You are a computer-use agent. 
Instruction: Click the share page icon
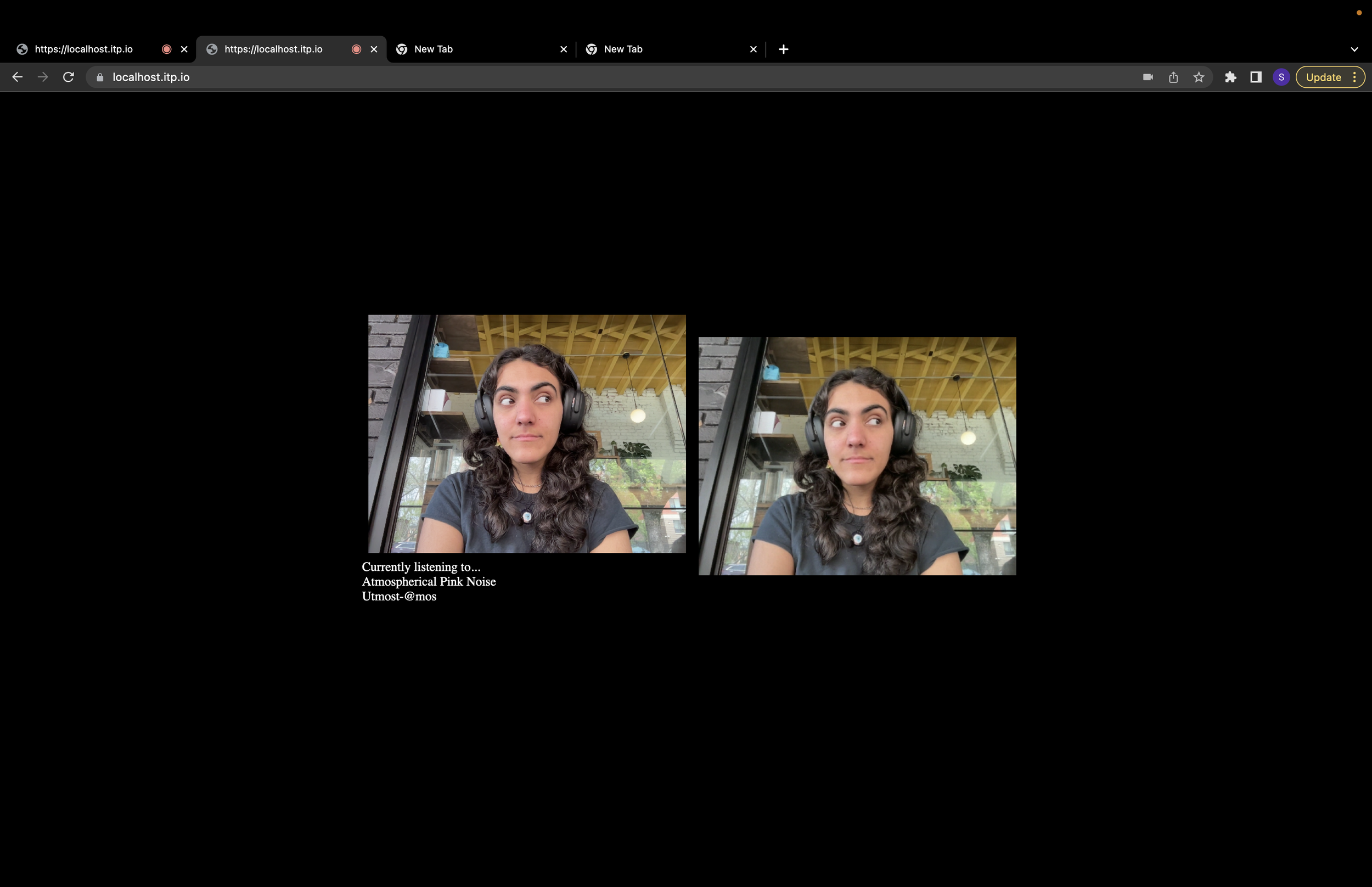1173,77
